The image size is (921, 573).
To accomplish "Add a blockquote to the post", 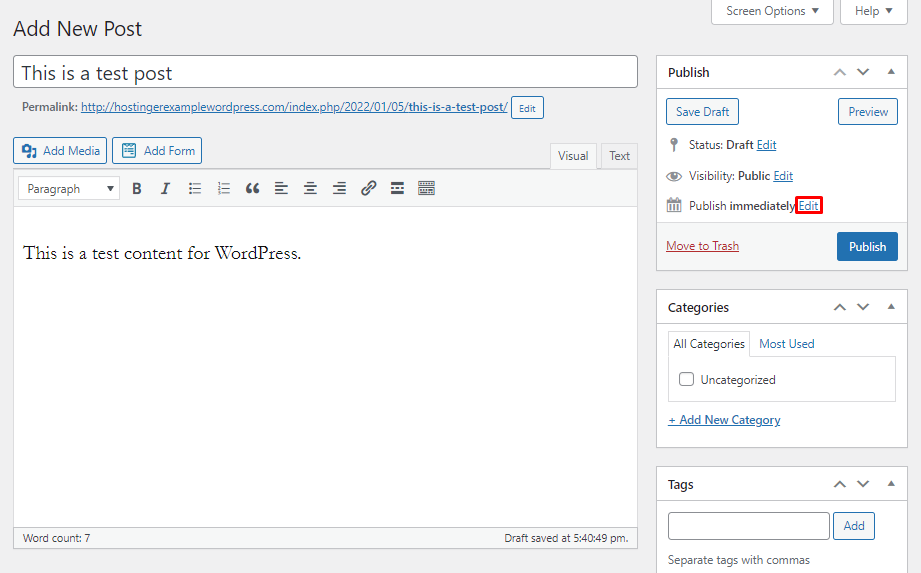I will [253, 188].
